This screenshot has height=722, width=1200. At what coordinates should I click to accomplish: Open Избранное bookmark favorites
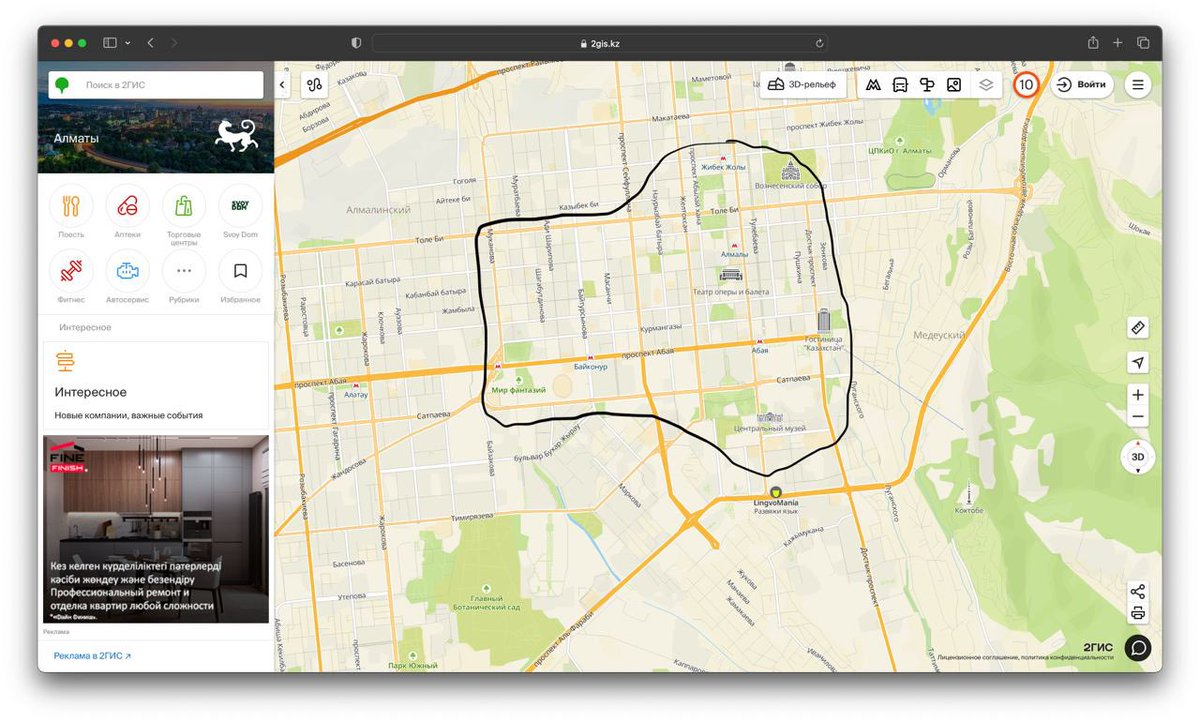click(x=240, y=271)
